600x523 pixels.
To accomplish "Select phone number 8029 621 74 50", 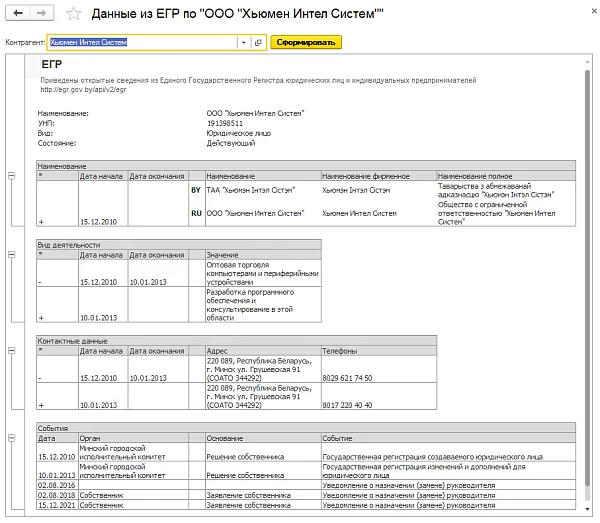I will (347, 378).
